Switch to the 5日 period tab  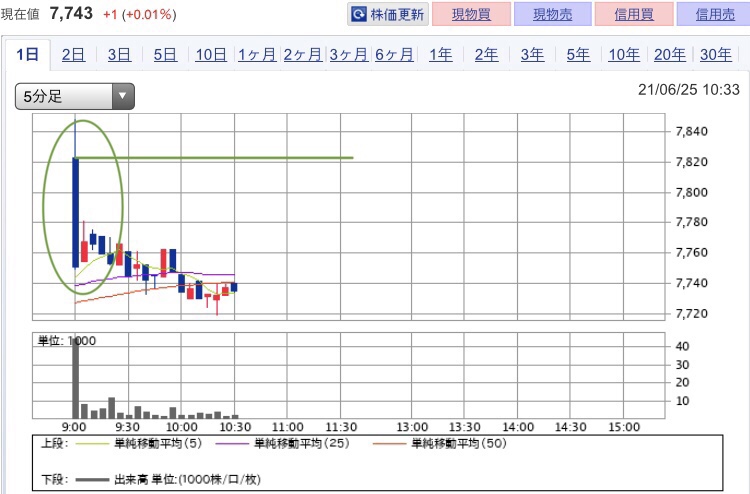pos(165,55)
